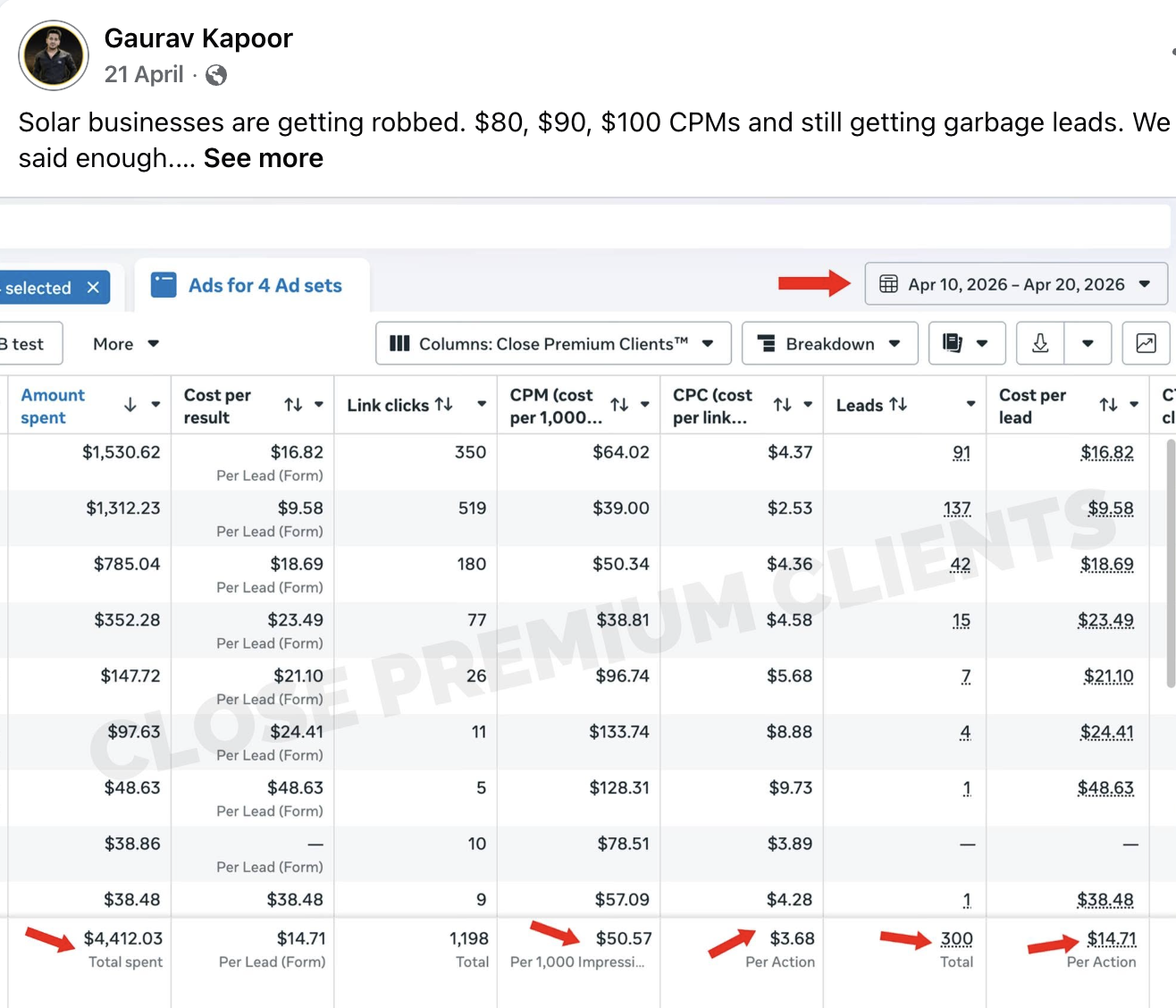Image resolution: width=1176 pixels, height=1008 pixels.
Task: Open the reports icon dropdown
Action: tap(967, 344)
